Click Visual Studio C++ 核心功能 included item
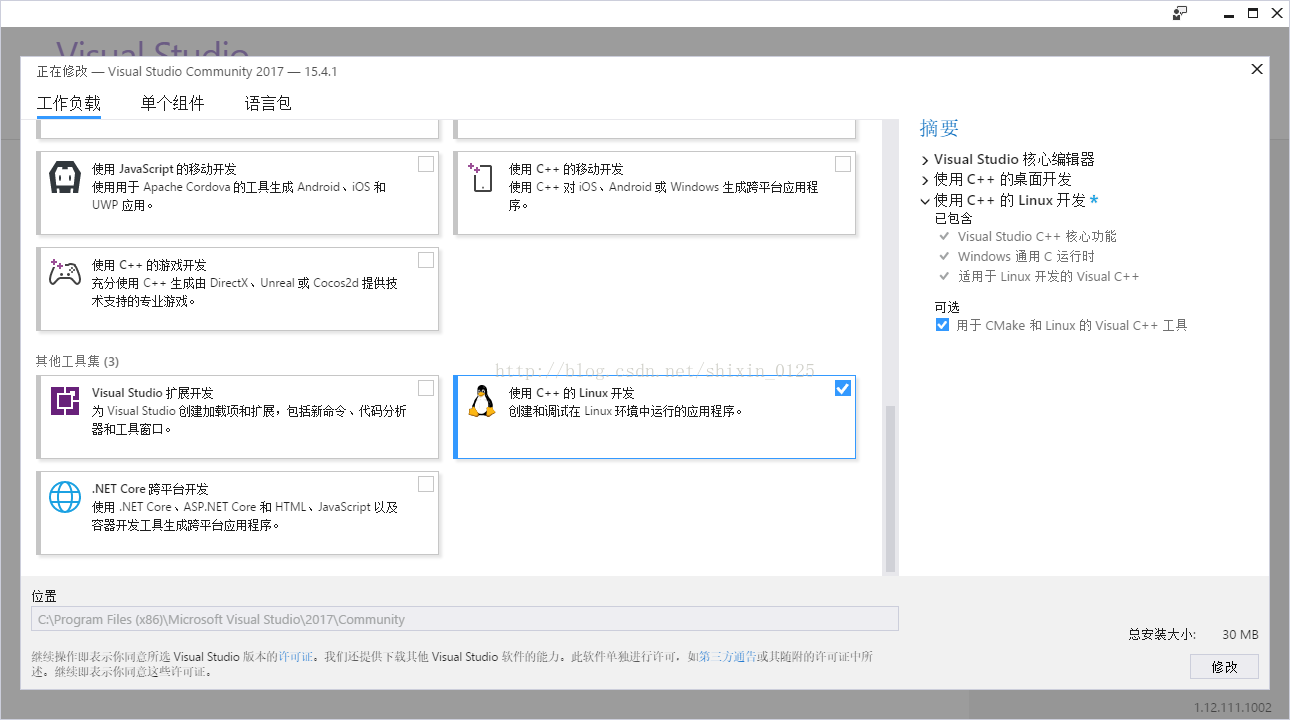The height and width of the screenshot is (720, 1290). pyautogui.click(x=1037, y=237)
